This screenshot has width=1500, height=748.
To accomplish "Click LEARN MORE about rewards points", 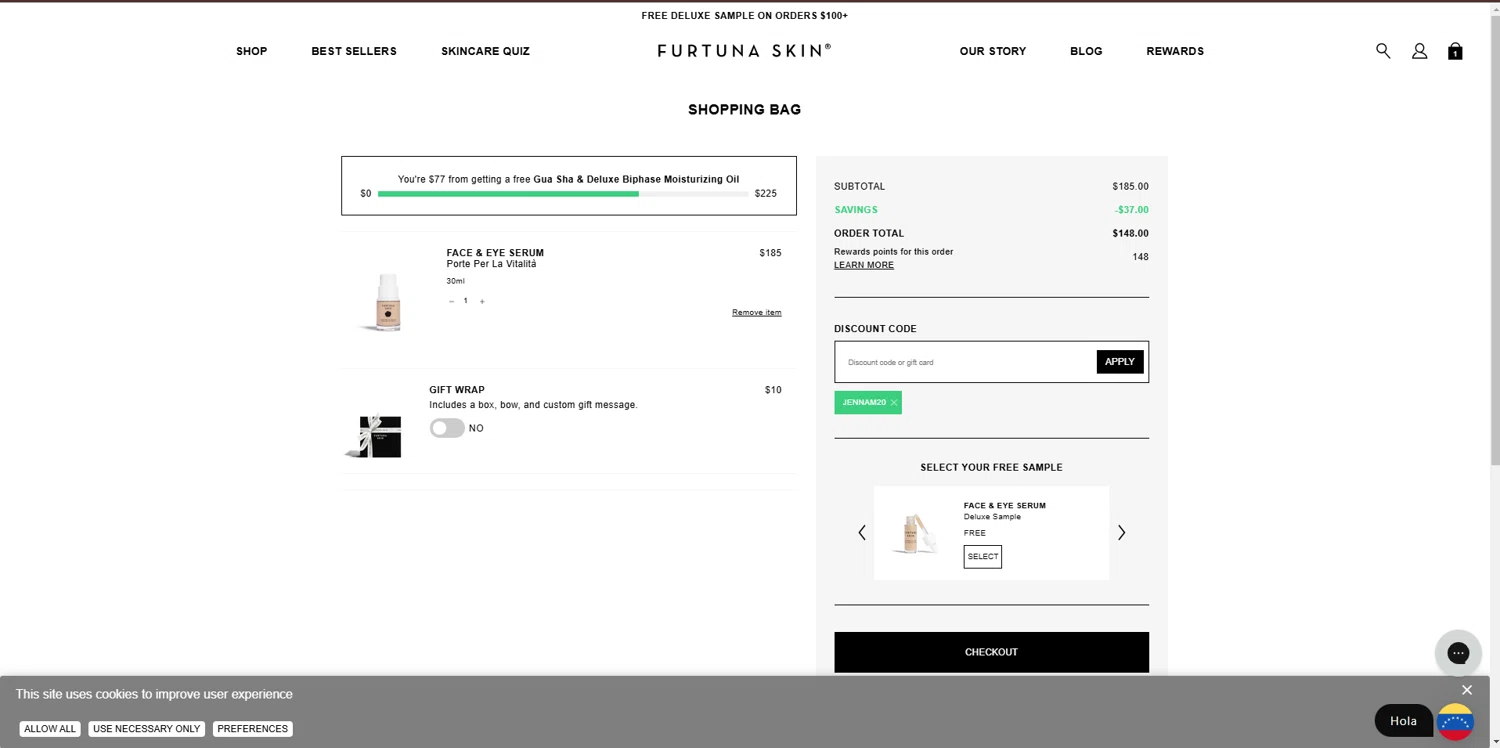I will point(864,265).
